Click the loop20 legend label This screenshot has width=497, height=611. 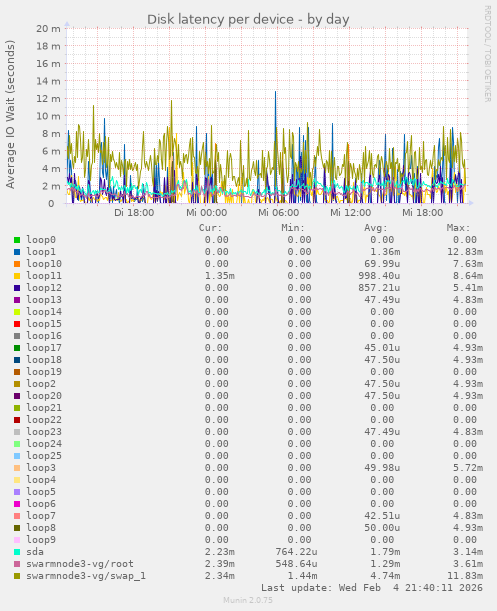tap(44, 396)
